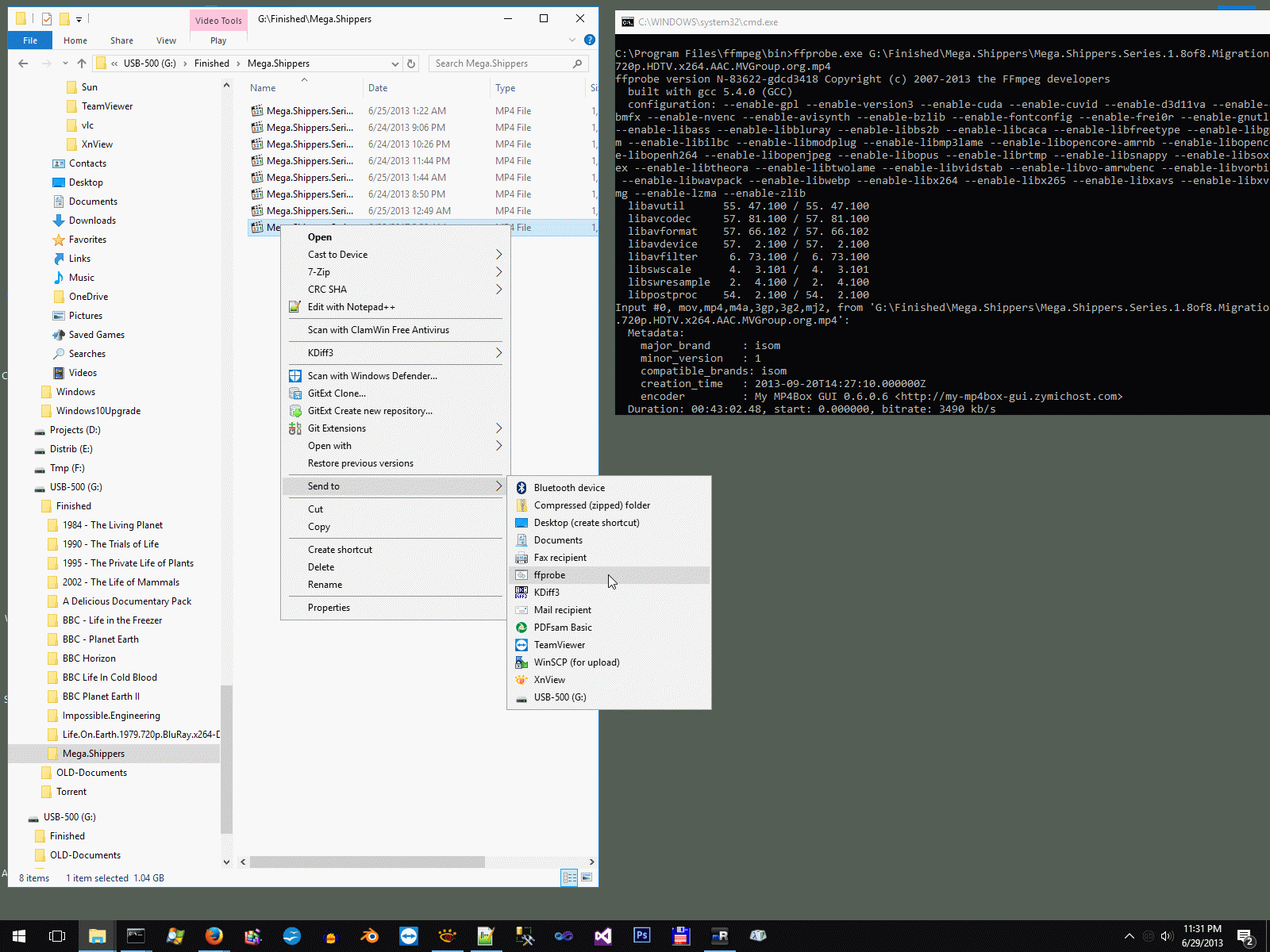This screenshot has height=952, width=1270.
Task: Choose Scan with Windows Defender
Action: point(395,376)
